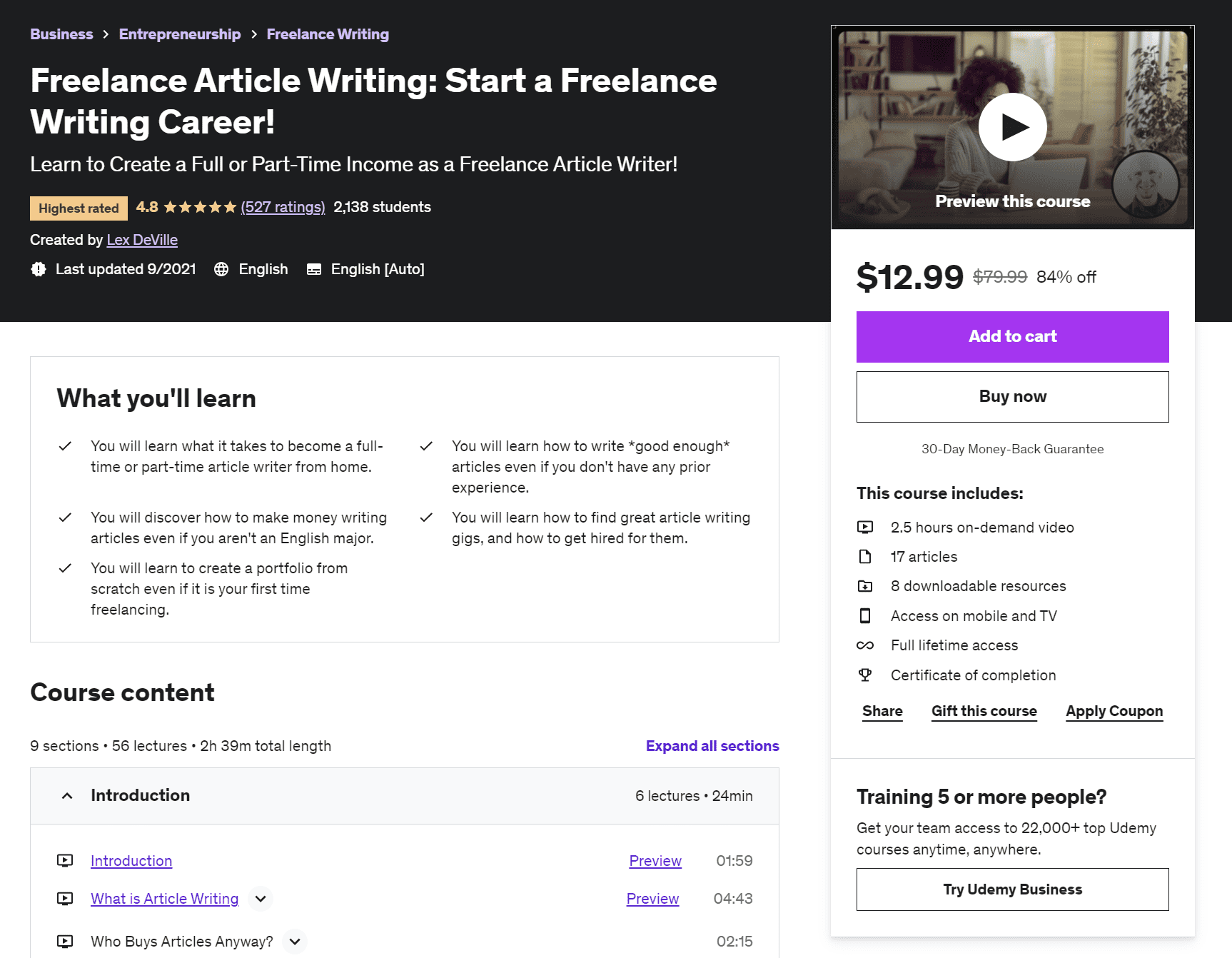Click the downloadable resources icon

point(866,585)
